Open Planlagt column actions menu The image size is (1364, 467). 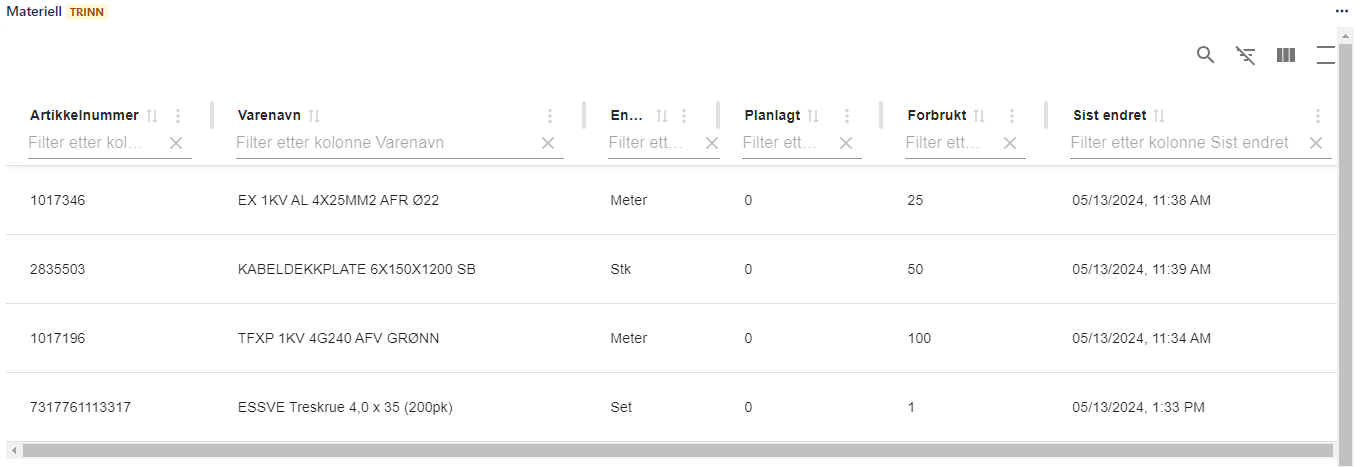[x=847, y=116]
